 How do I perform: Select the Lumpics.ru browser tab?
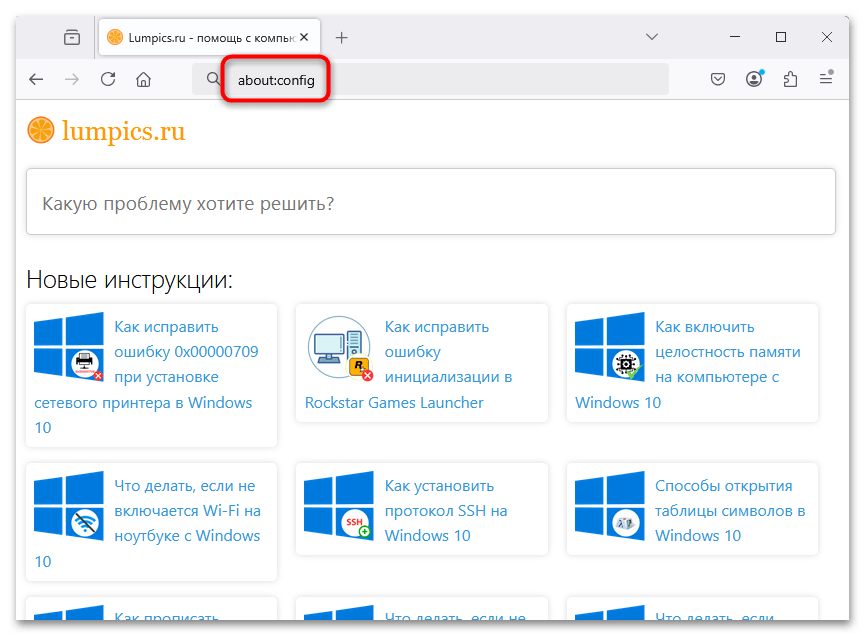click(209, 38)
